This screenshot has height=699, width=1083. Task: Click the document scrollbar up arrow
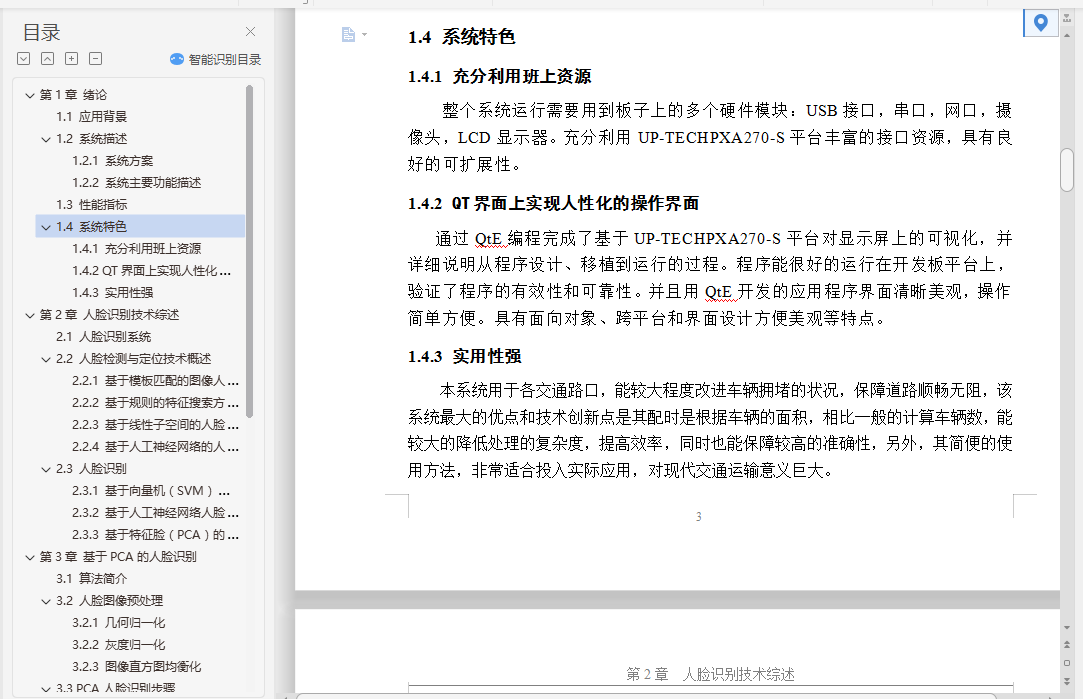[1067, 35]
